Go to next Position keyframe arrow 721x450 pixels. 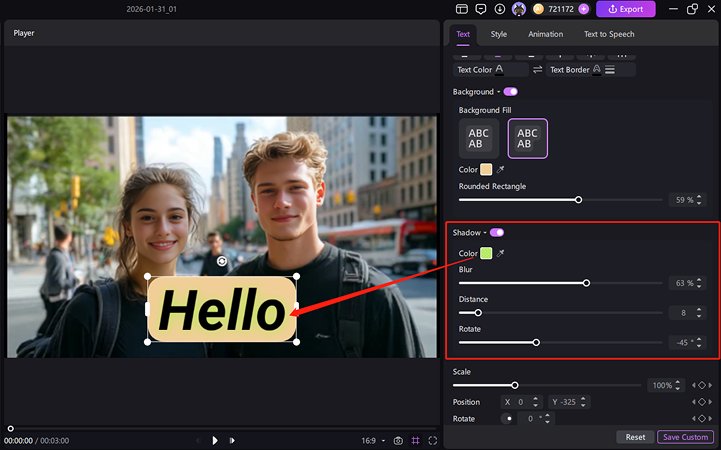[x=710, y=402]
